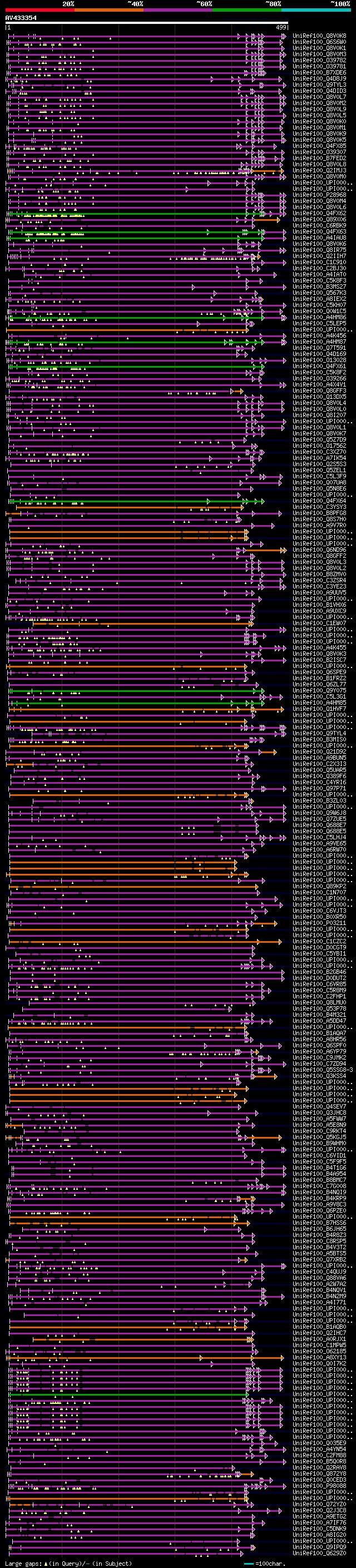Select the UniRef100_Q5Z7D9 row label
This screenshot has width=356, height=1568.
319,439
